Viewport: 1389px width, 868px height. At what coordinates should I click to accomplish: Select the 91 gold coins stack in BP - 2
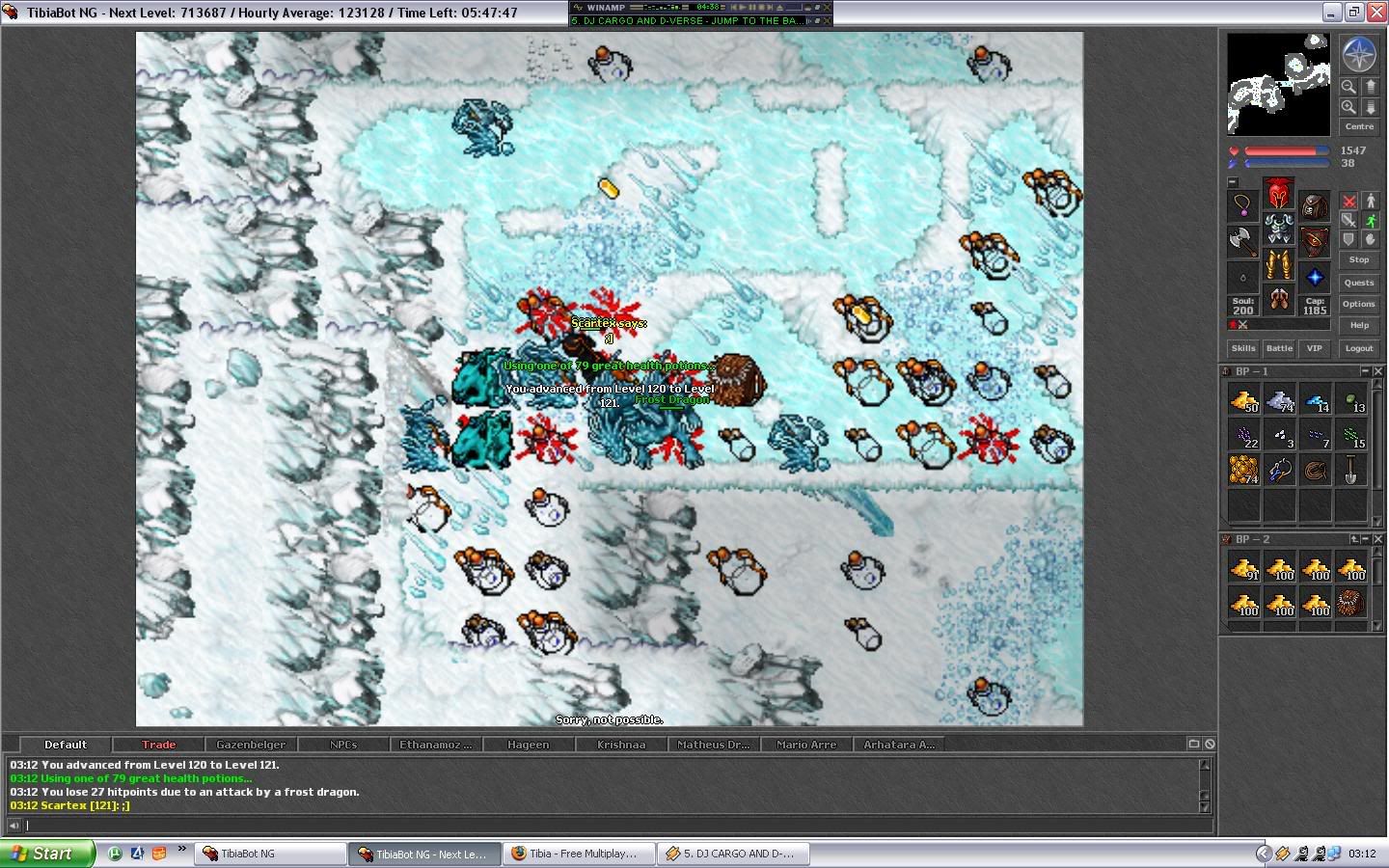(x=1243, y=567)
